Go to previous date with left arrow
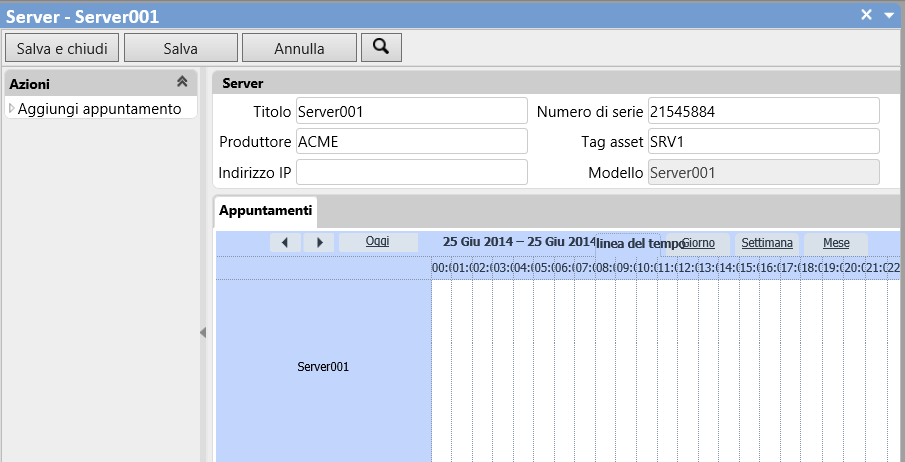905x462 pixels. (x=285, y=242)
